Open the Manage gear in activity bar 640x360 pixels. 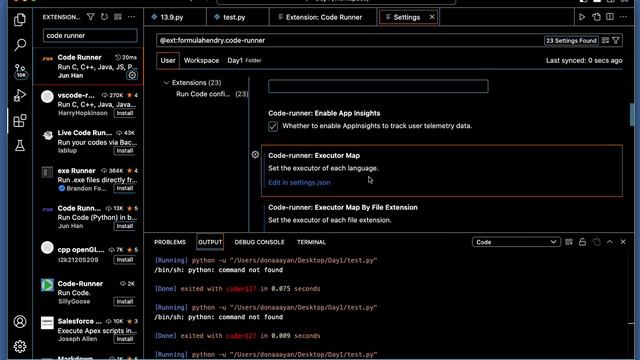pos(20,347)
